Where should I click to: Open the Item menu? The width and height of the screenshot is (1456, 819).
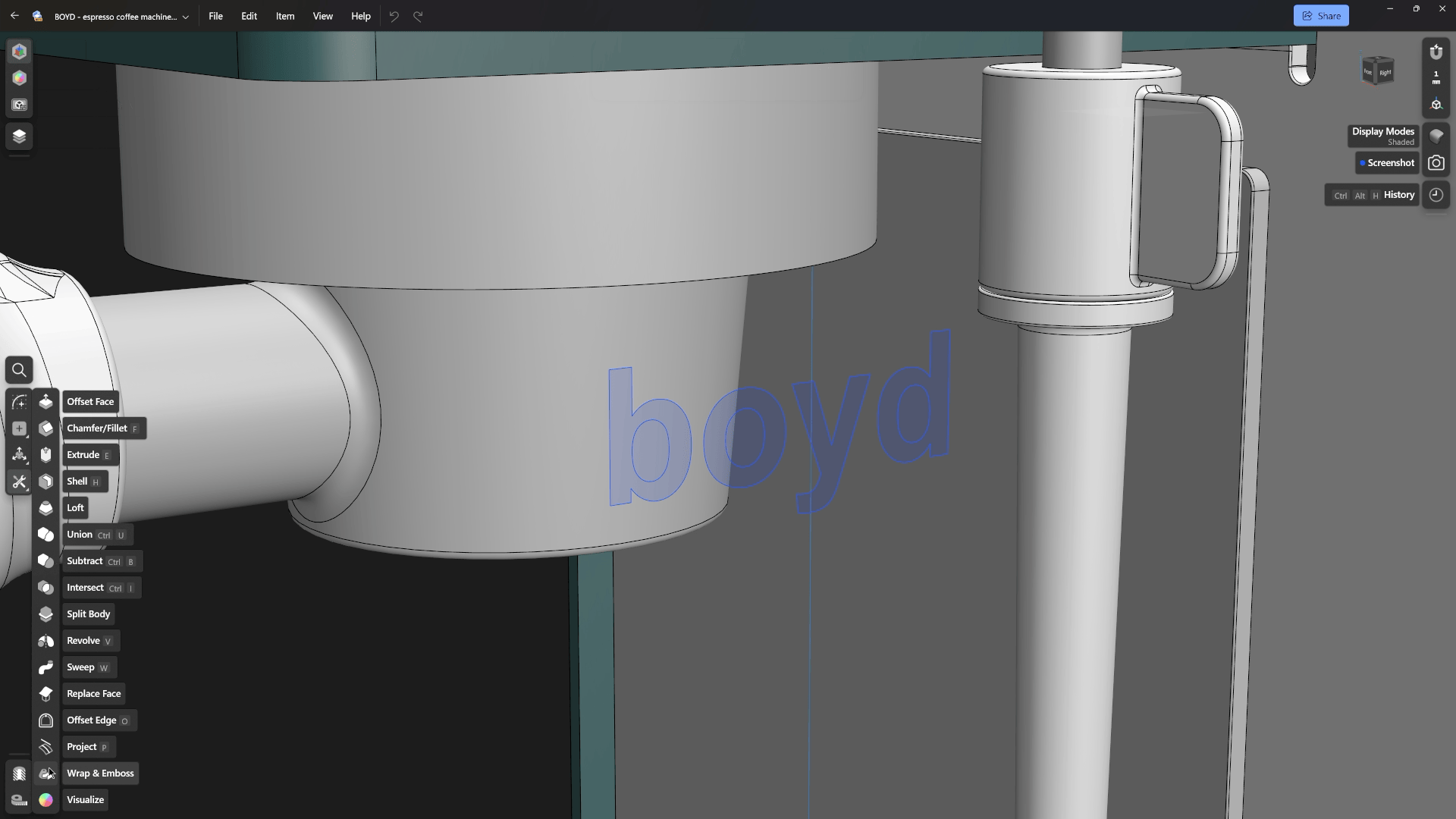[x=285, y=16]
